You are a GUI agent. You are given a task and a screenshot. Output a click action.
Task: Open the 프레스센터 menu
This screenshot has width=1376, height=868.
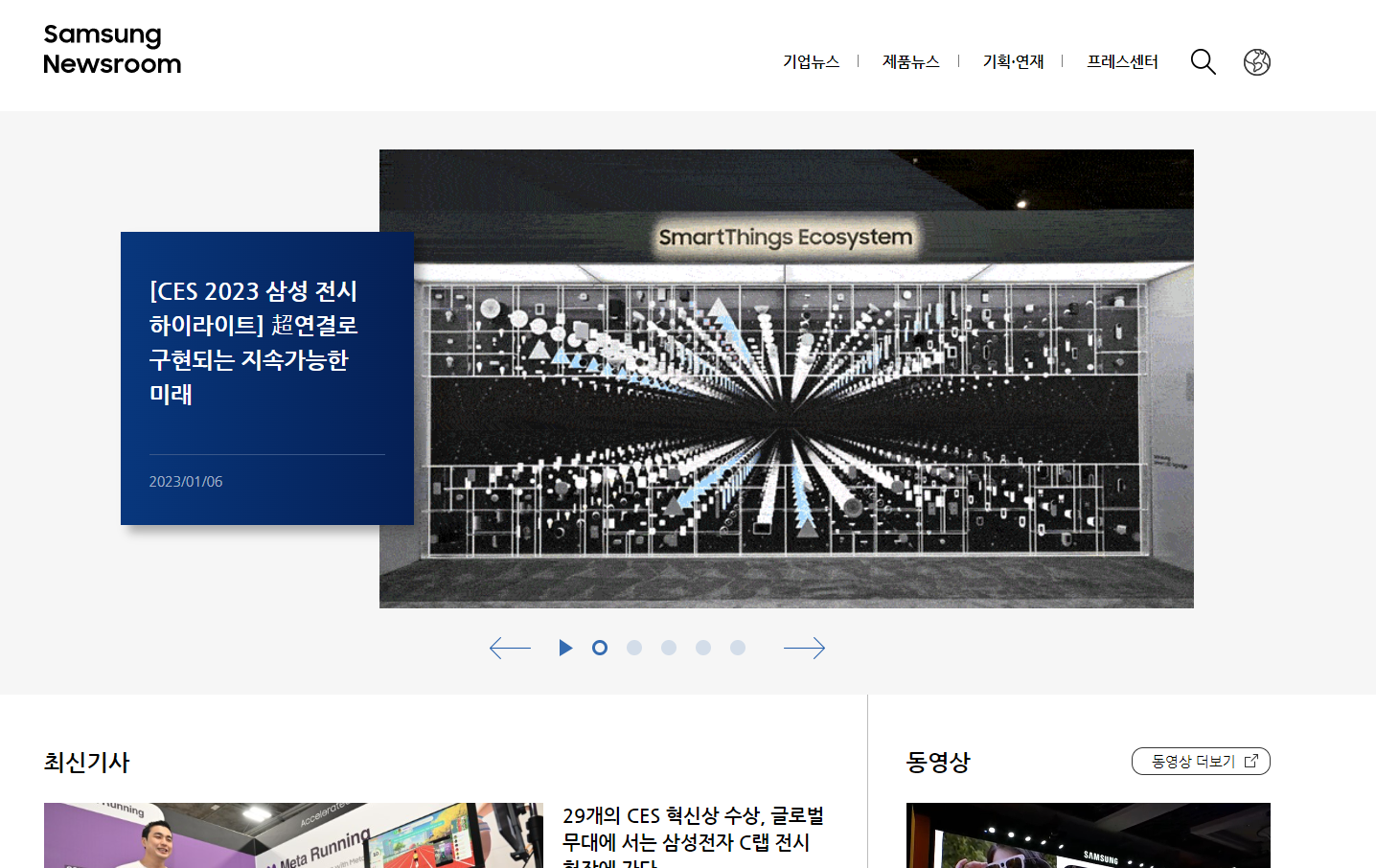[1122, 61]
